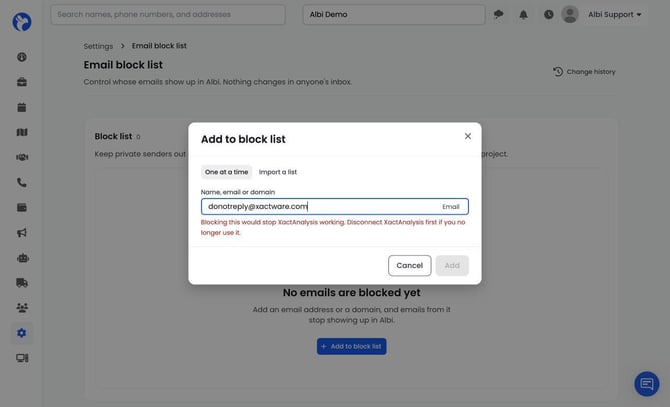Viewport: 670px width, 407px height.
Task: Open the phone icon in sidebar
Action: 22,183
